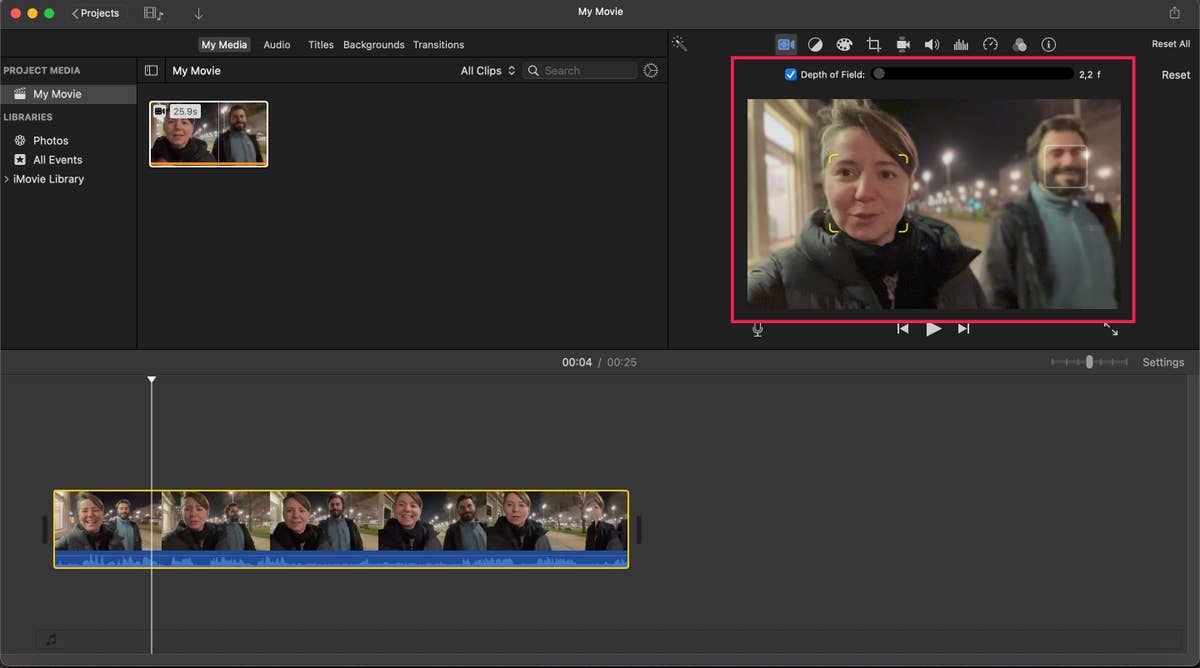Switch to the Audio tab

[277, 45]
